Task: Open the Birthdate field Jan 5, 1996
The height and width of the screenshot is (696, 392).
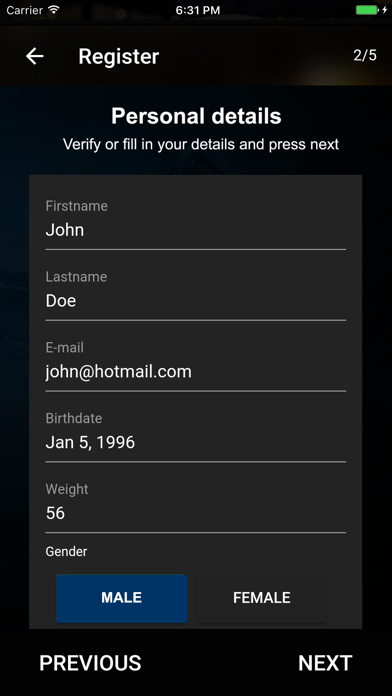Action: (x=195, y=443)
